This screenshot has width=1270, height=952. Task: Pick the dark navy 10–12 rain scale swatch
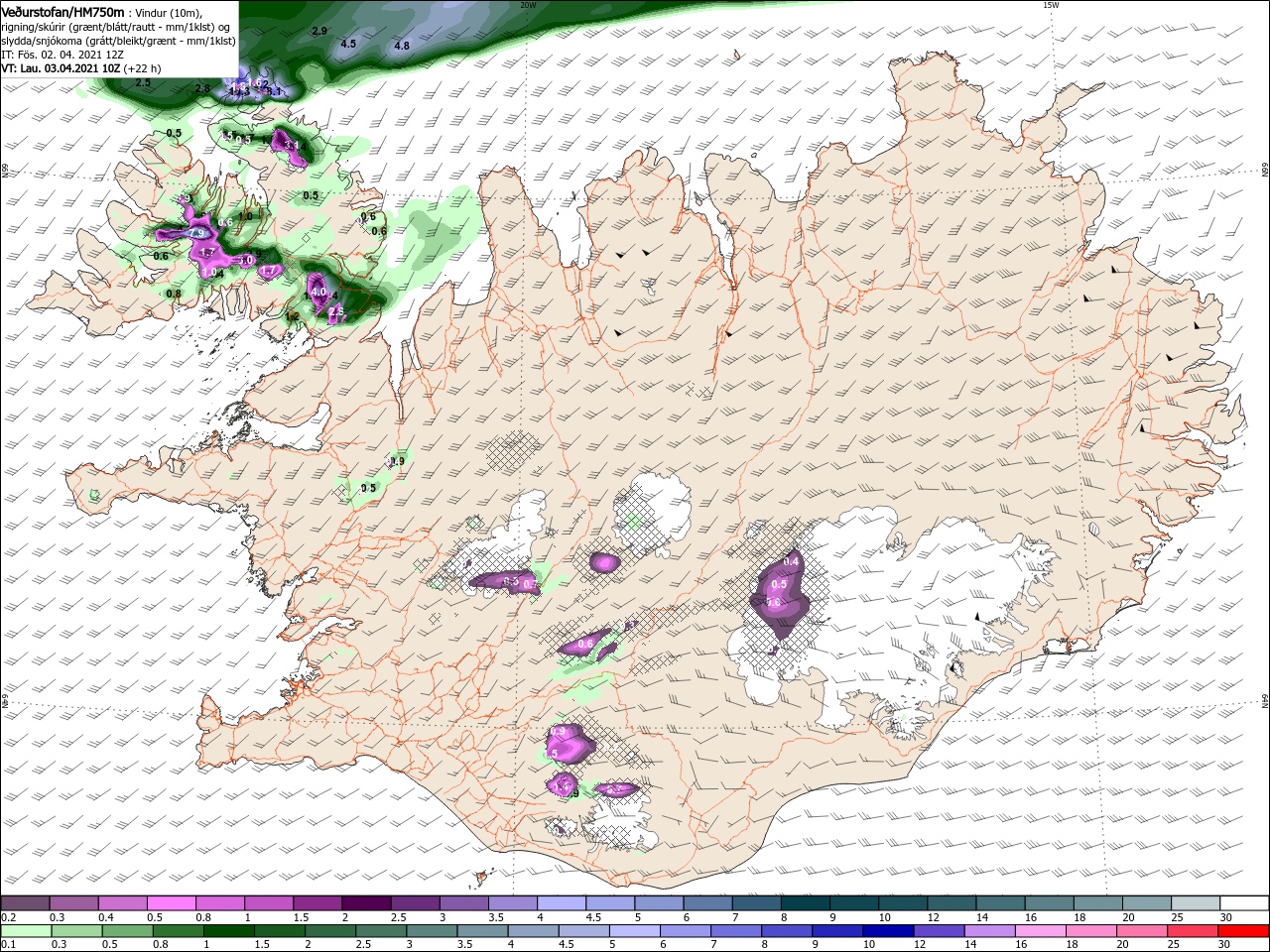pos(887,931)
